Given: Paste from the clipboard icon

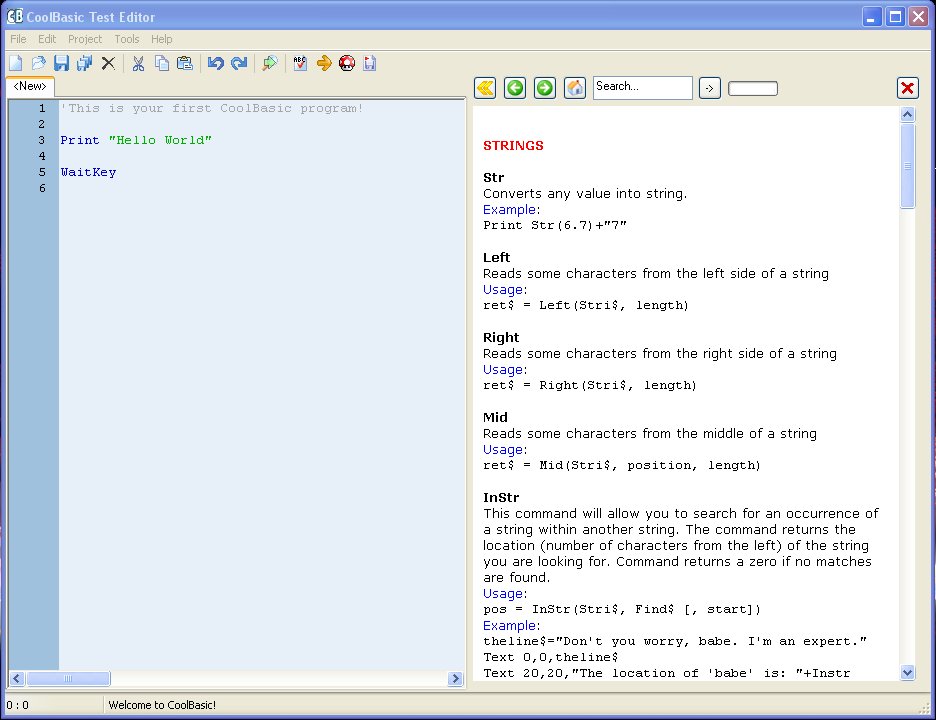Looking at the screenshot, I should point(185,63).
